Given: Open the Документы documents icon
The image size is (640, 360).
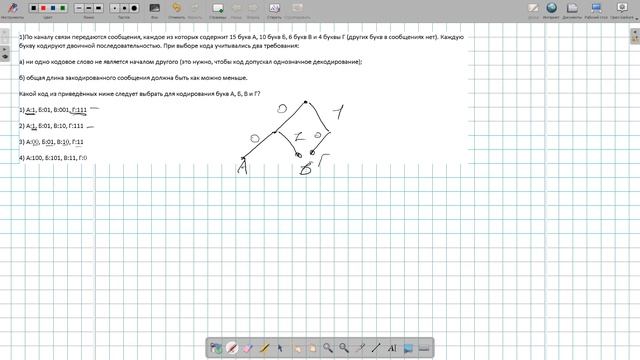Looking at the screenshot, I should click(572, 8).
